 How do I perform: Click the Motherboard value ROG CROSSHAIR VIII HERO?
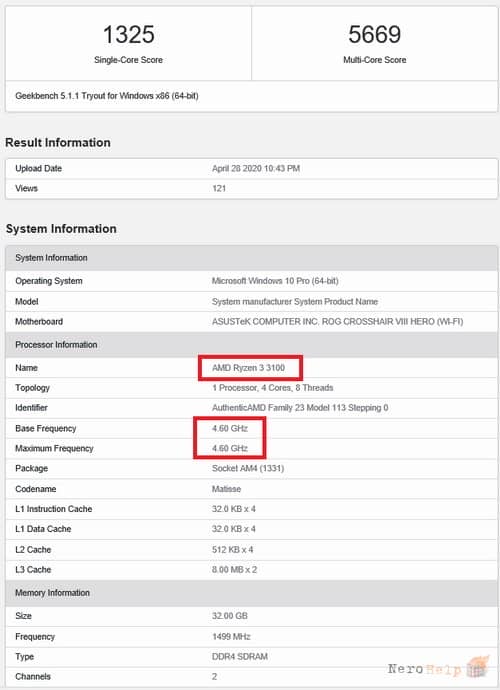click(x=337, y=322)
